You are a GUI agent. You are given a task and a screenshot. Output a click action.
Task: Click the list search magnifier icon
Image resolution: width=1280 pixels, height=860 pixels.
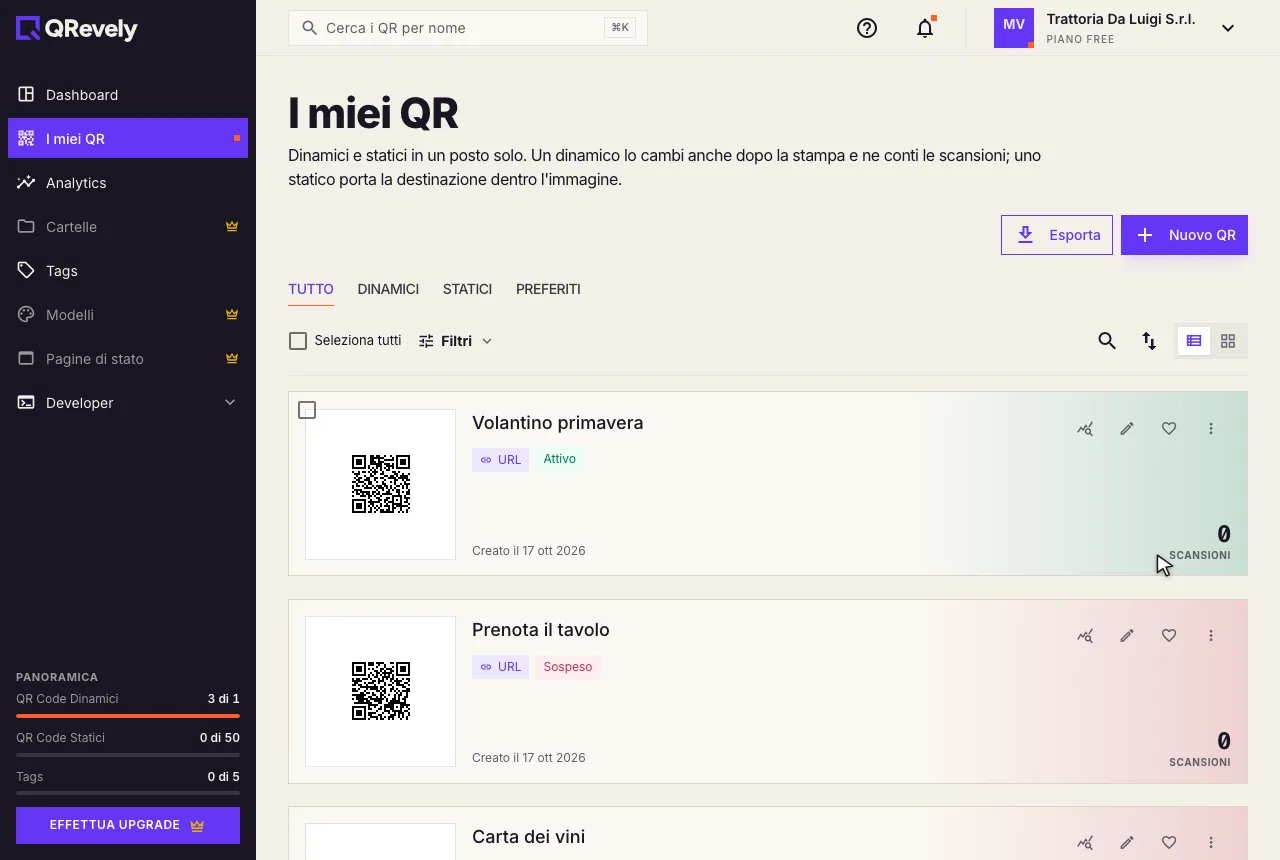(1107, 341)
